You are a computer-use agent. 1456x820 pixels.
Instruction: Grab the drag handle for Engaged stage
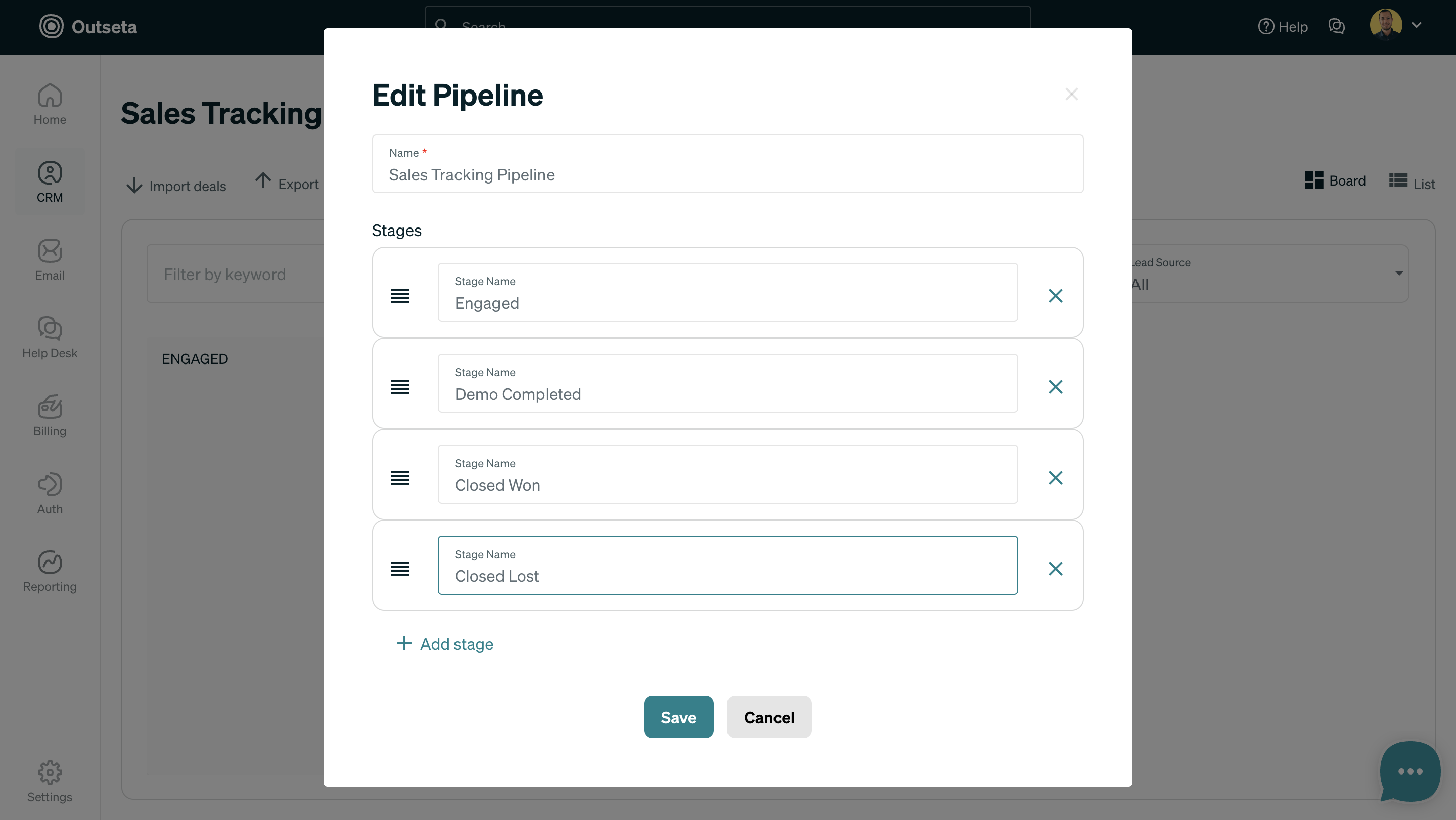pos(400,296)
